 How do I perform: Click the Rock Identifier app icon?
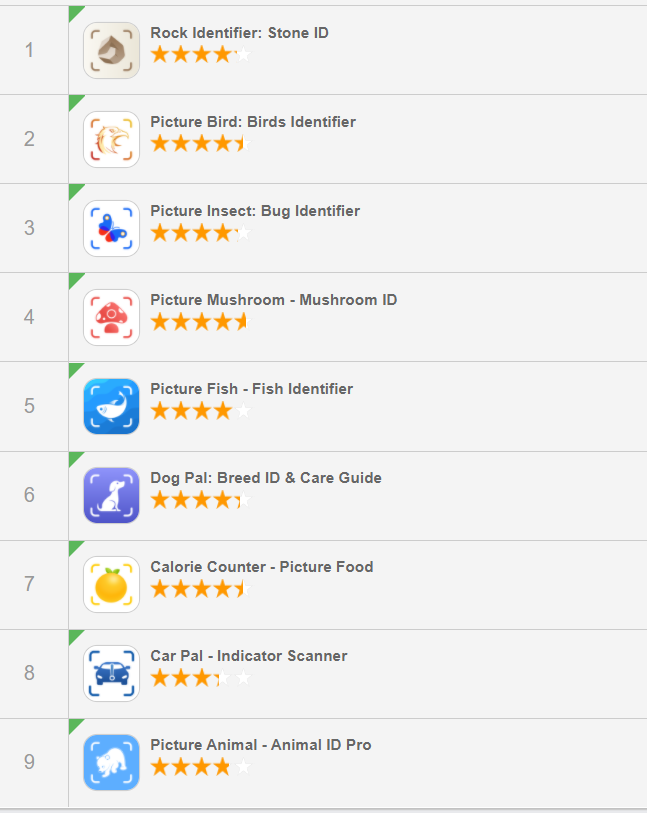tap(111, 50)
